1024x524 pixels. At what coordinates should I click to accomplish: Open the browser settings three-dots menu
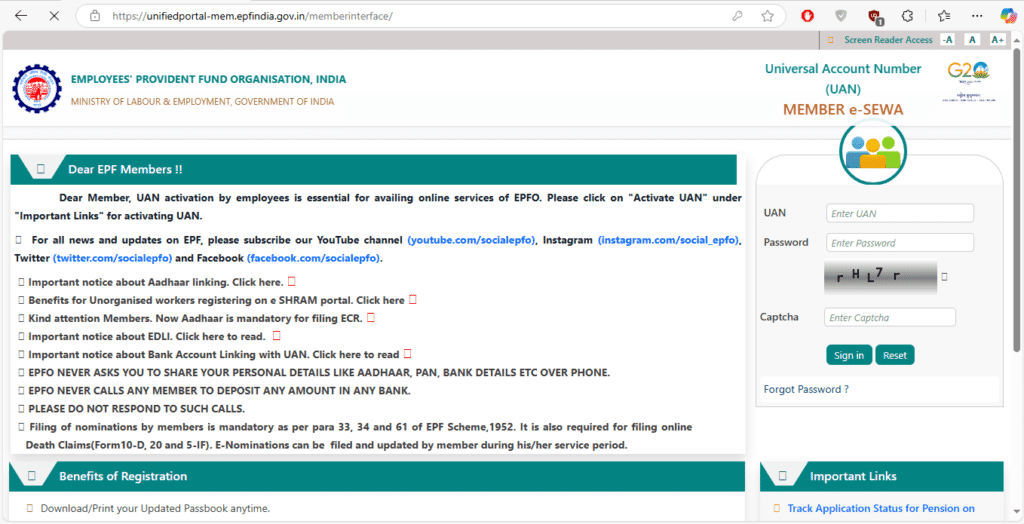[x=977, y=16]
